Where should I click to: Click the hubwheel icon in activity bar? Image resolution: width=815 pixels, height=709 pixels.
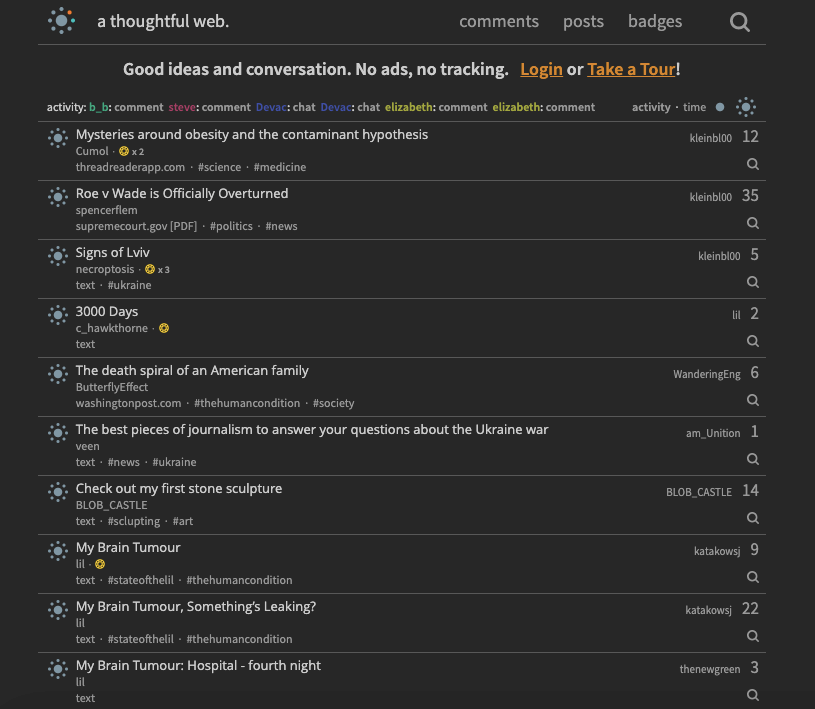pyautogui.click(x=746, y=107)
